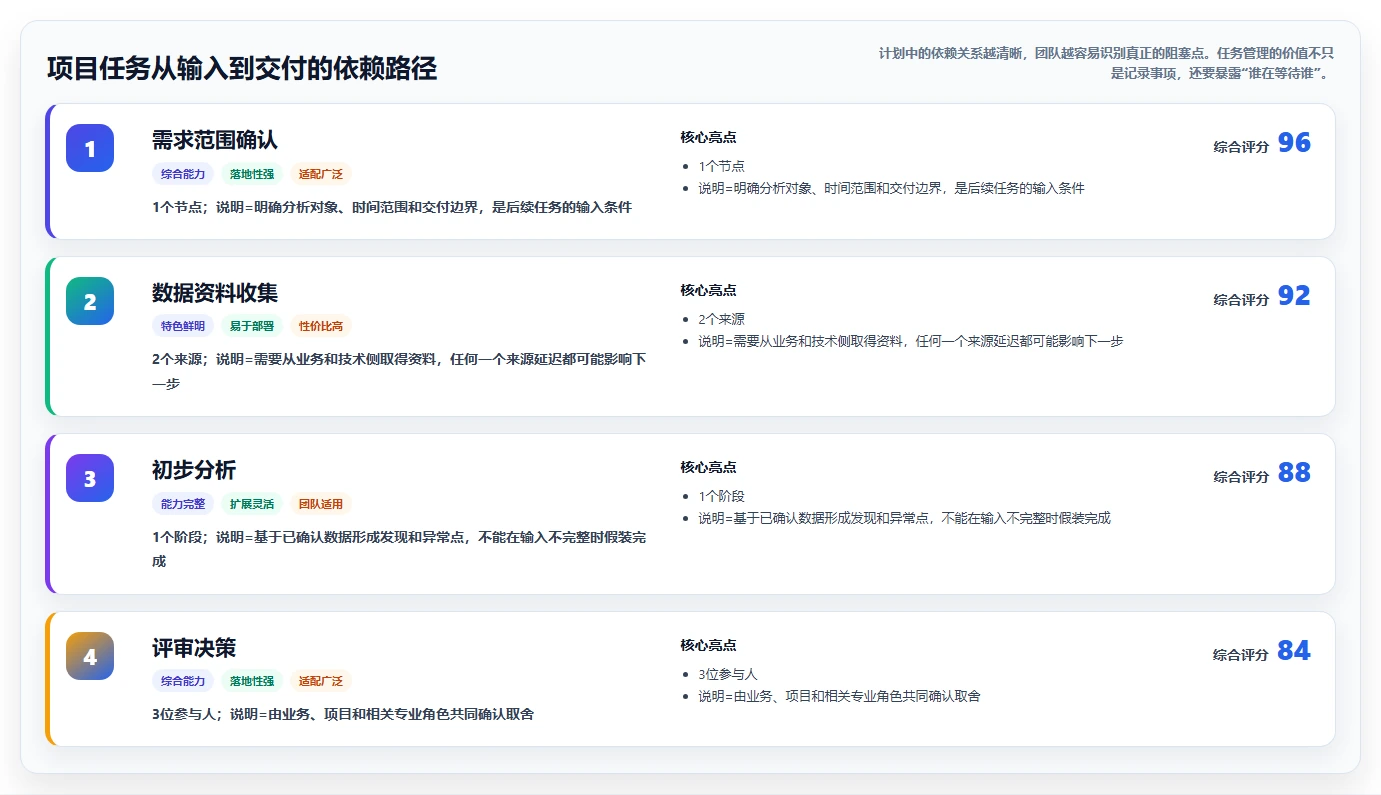Select the 性价比高 tag
The width and height of the screenshot is (1381, 795).
pyautogui.click(x=321, y=326)
